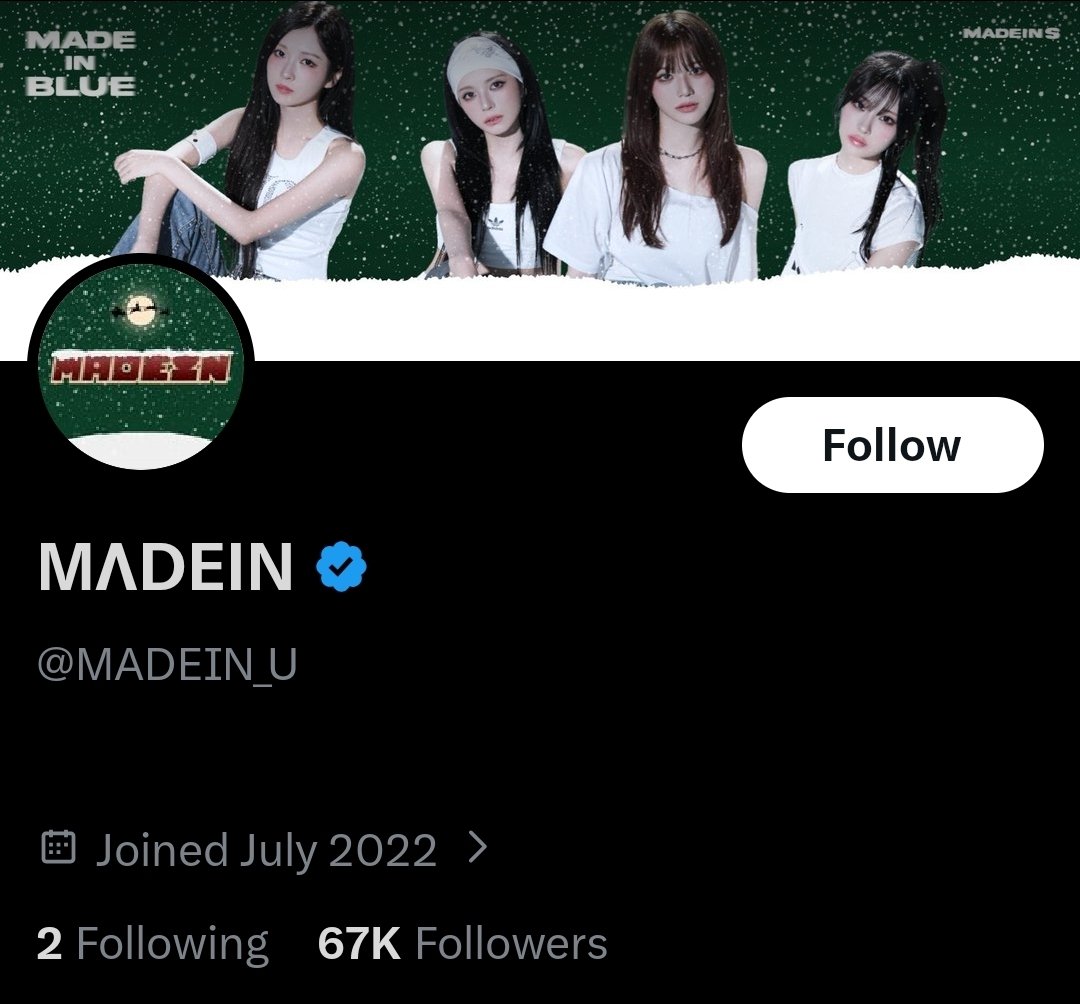Image resolution: width=1080 pixels, height=1004 pixels.
Task: Click the member with side ponytail
Action: [x=869, y=165]
